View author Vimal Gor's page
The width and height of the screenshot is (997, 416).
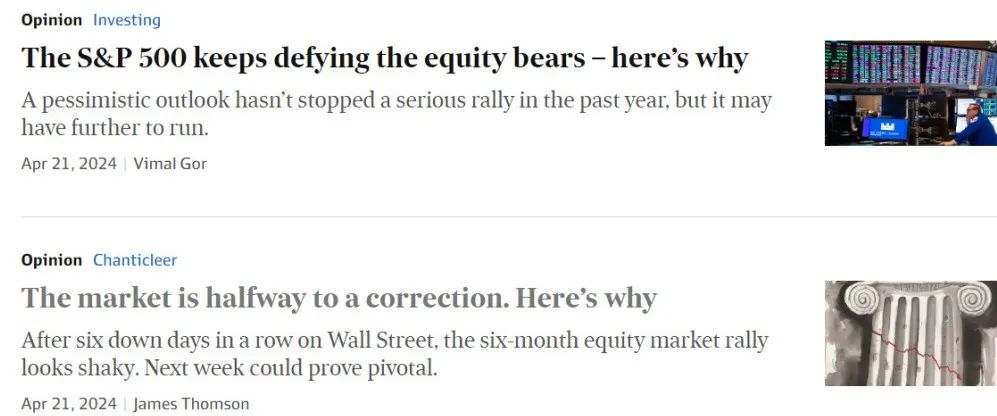point(170,163)
